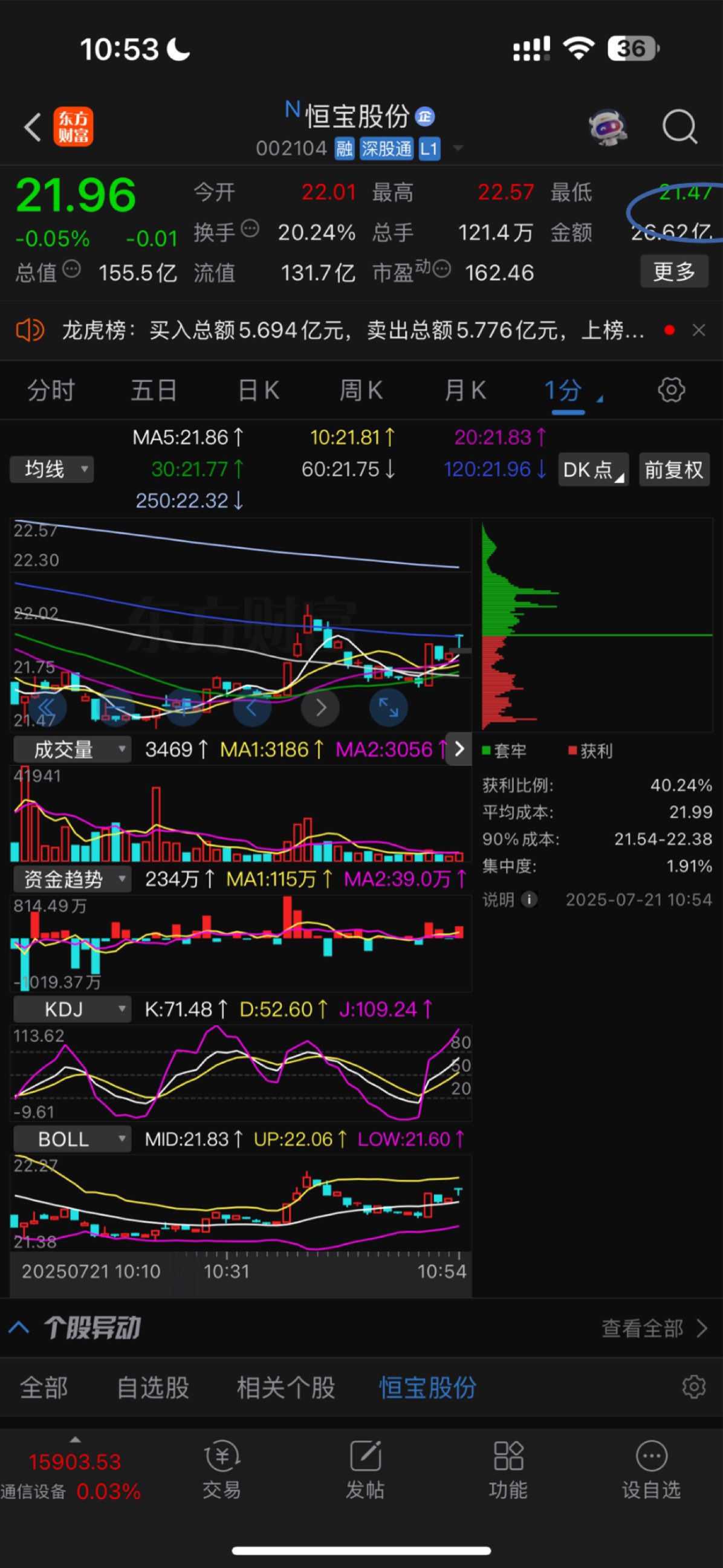Switch to the 分时 tab
Screen dimensions: 723x1568
coord(51,390)
